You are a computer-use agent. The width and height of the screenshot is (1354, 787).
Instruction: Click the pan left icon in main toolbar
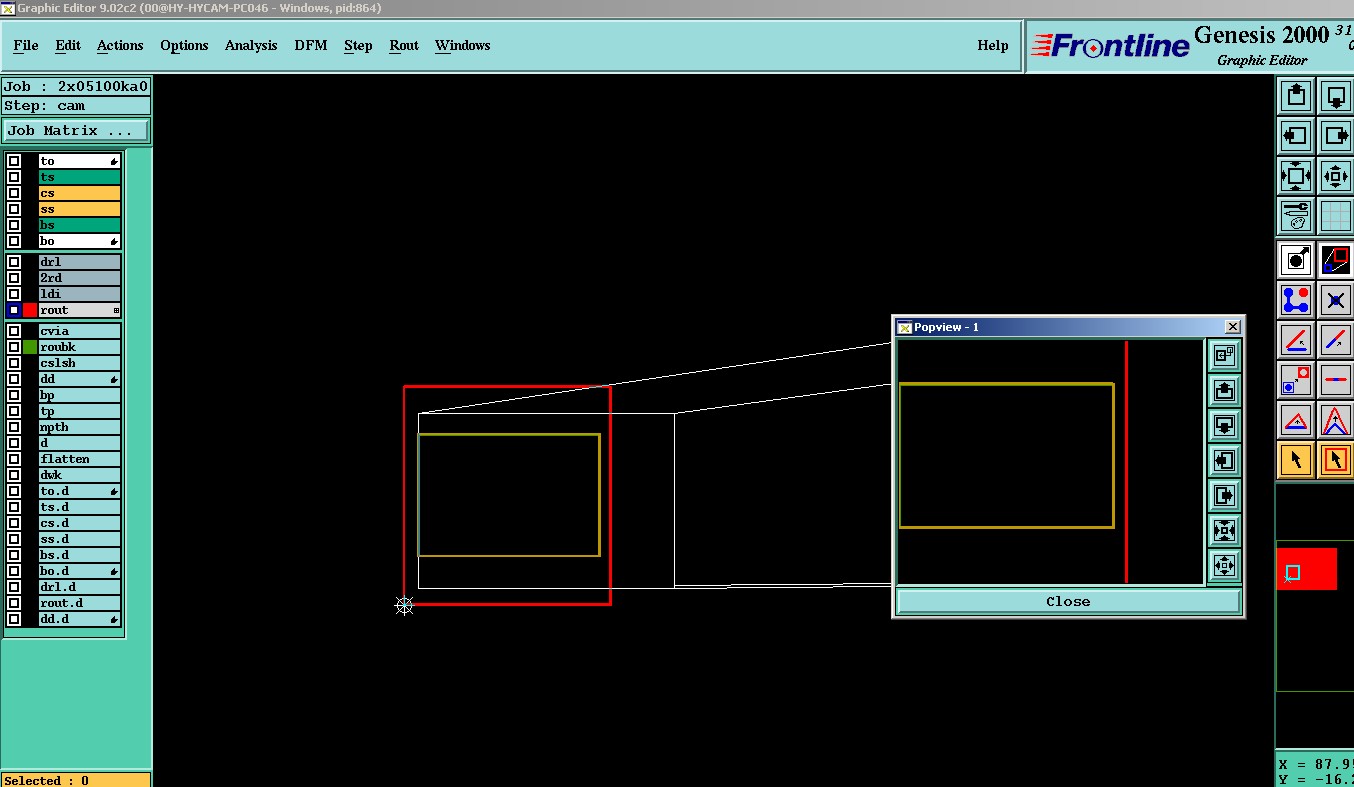[1296, 135]
